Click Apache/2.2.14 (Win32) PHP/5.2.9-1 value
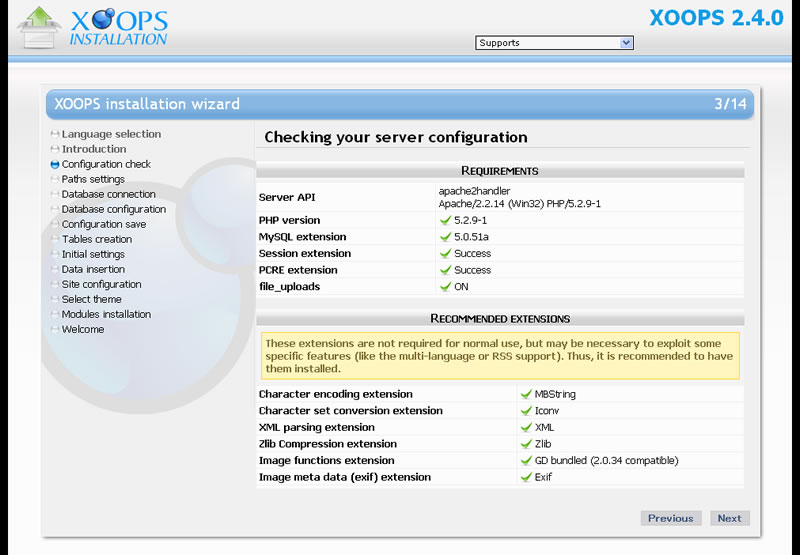800x555 pixels. [x=519, y=204]
